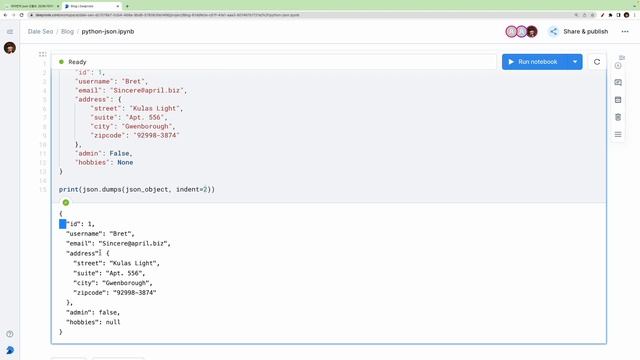Open the user profile avatar in left sidebar
This screenshot has height=360, width=640.
10,48
